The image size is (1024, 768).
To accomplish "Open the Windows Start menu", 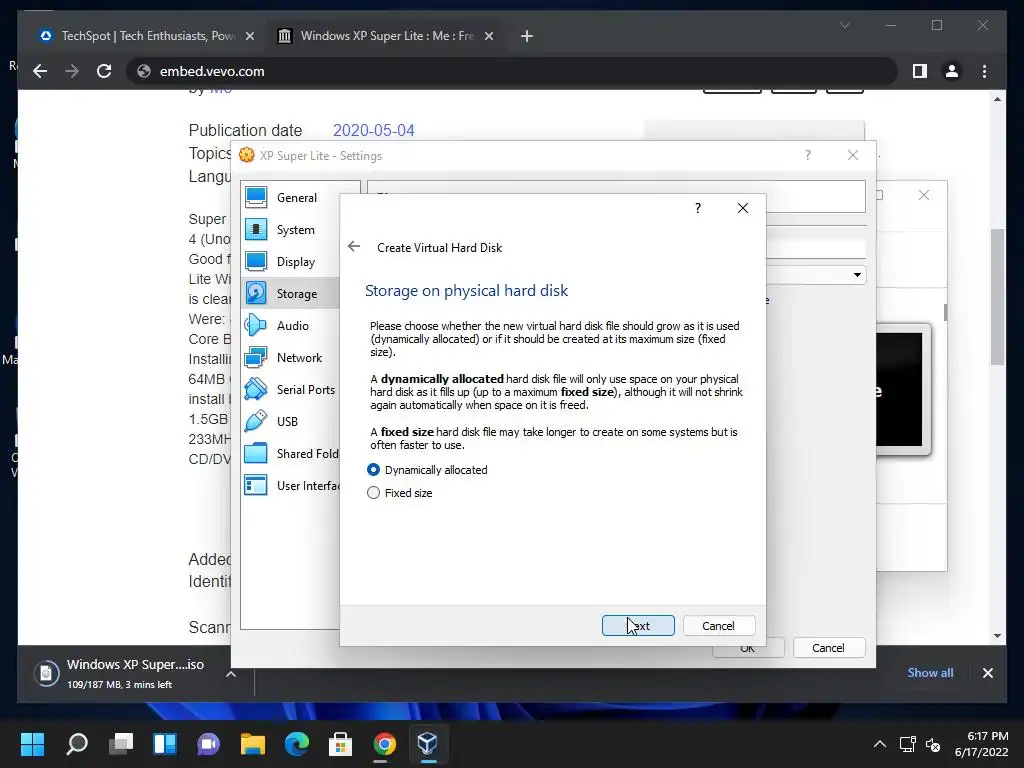I will [33, 743].
